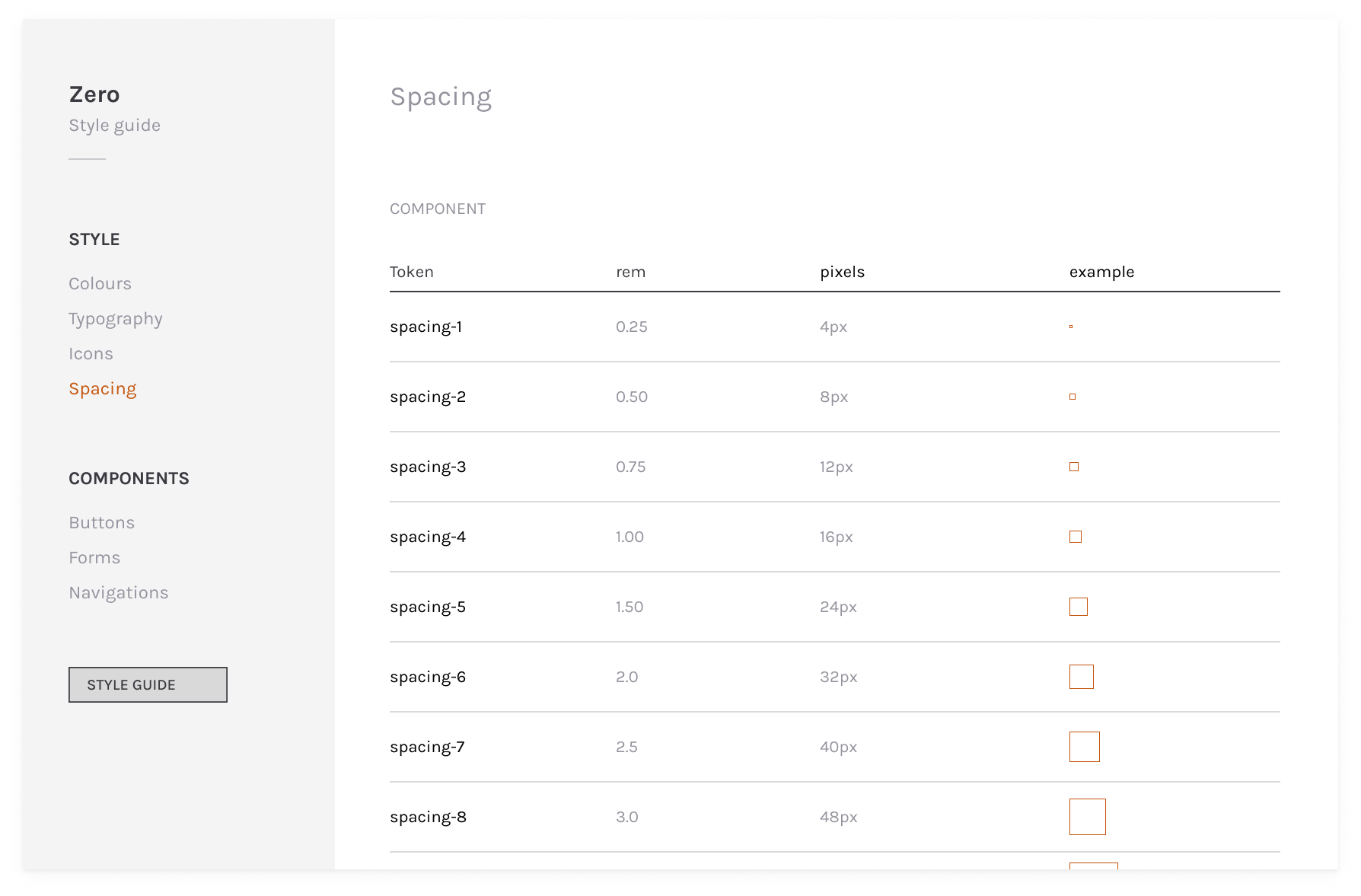Open the Colours page in sidebar
Image resolution: width=1361 pixels, height=896 pixels.
[100, 284]
